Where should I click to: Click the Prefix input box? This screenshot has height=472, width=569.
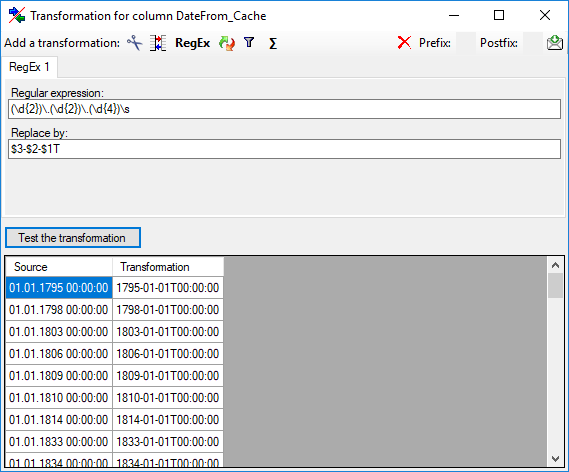coord(466,43)
